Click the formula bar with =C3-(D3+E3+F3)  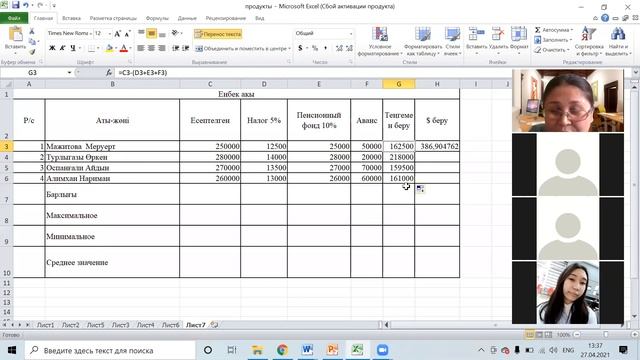pos(312,73)
